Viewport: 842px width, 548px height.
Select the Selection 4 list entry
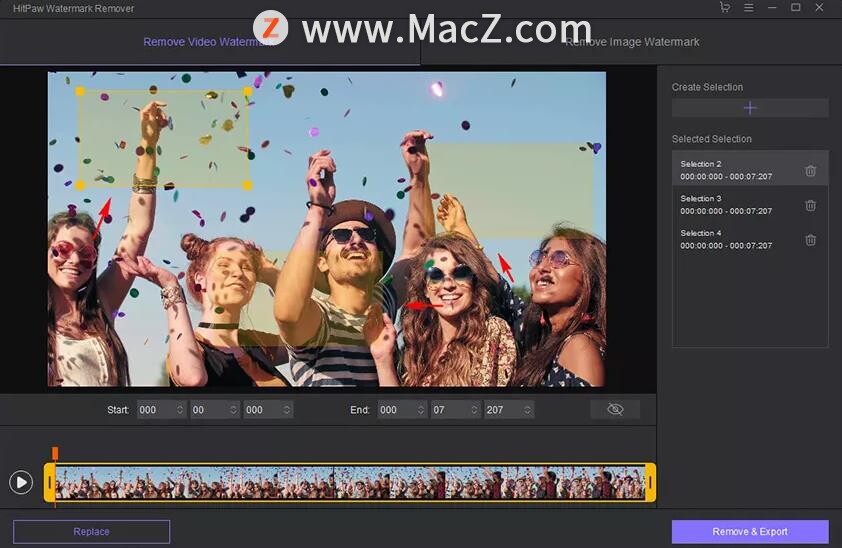click(x=750, y=239)
